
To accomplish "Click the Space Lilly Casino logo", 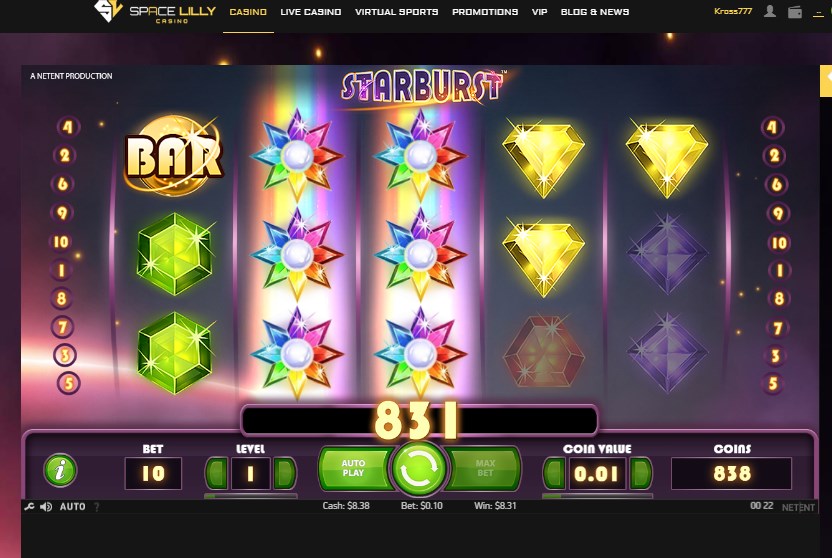I will 155,12.
